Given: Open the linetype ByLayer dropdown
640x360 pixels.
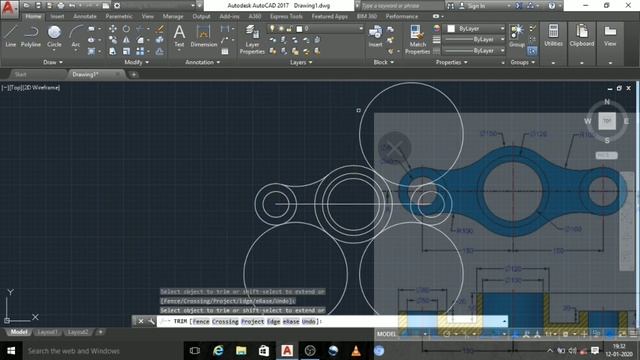Looking at the screenshot, I should [x=474, y=51].
